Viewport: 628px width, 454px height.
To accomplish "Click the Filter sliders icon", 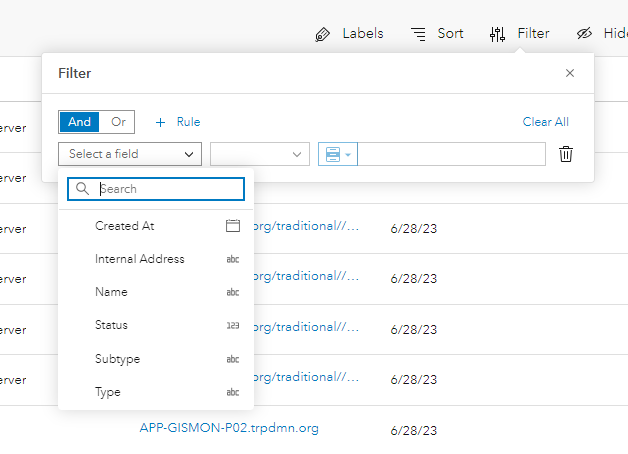I will tap(497, 34).
